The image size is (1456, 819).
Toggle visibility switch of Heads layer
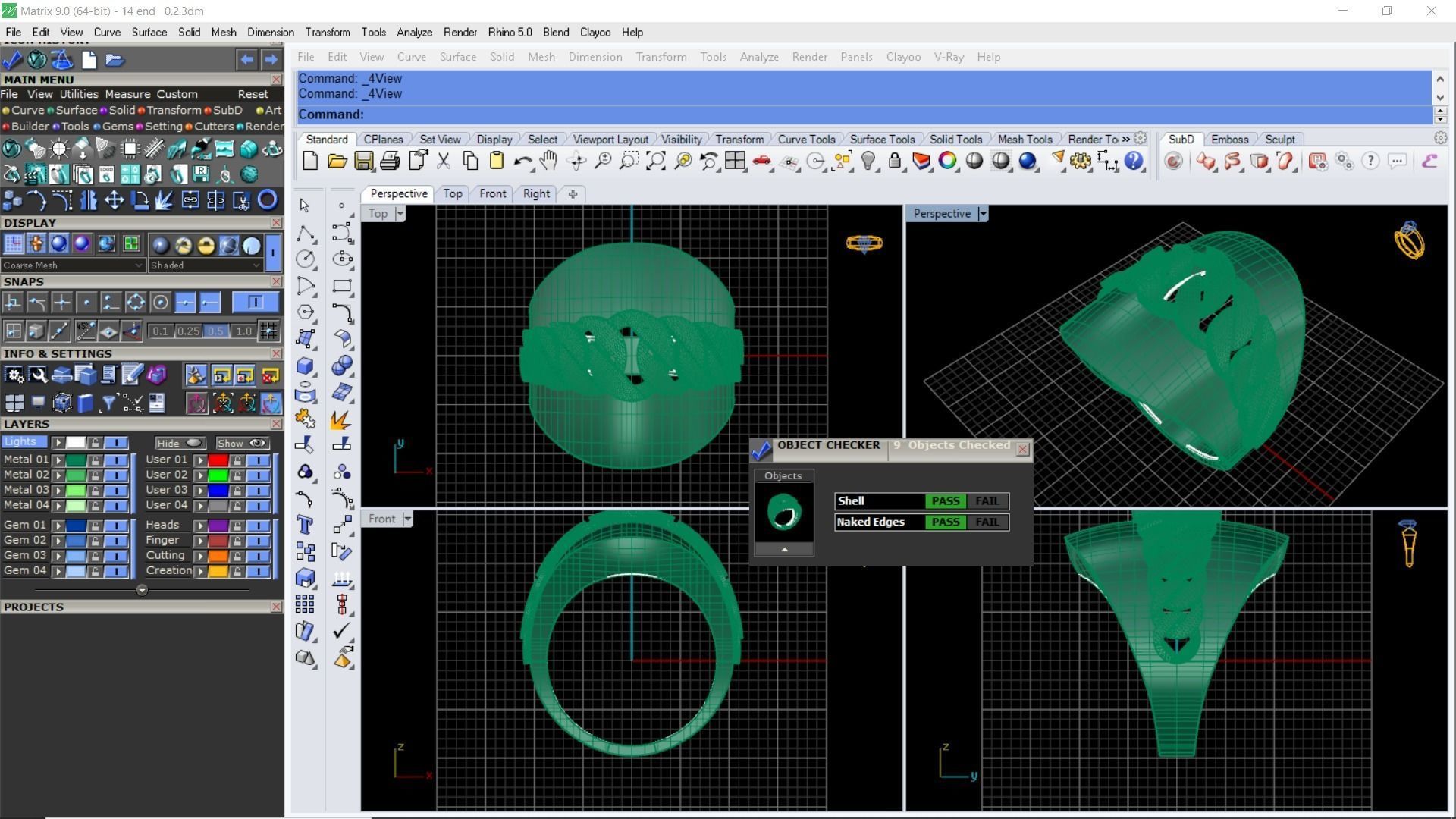coord(259,526)
